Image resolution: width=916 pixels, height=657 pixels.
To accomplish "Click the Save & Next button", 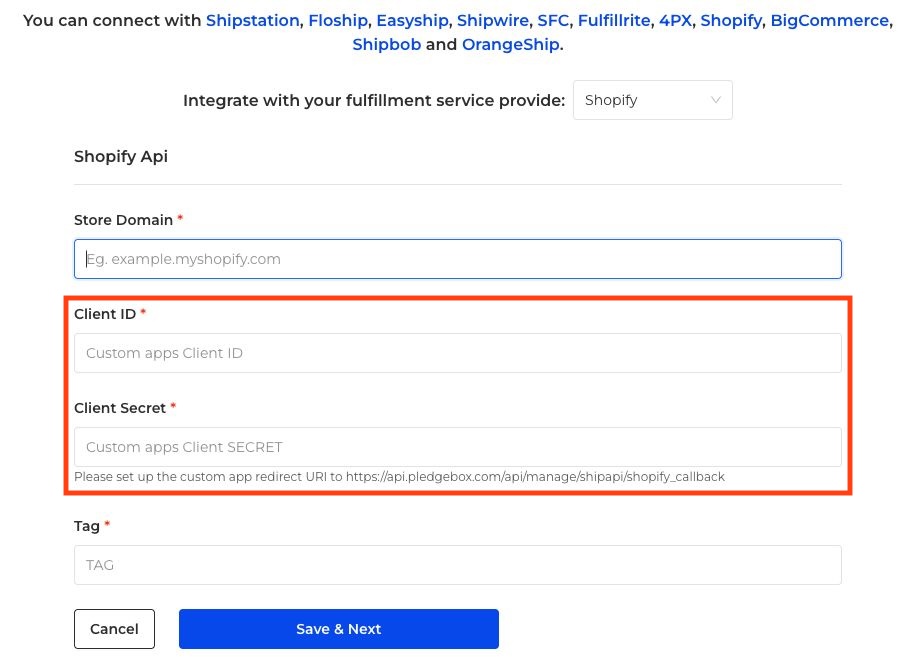I will pos(339,629).
